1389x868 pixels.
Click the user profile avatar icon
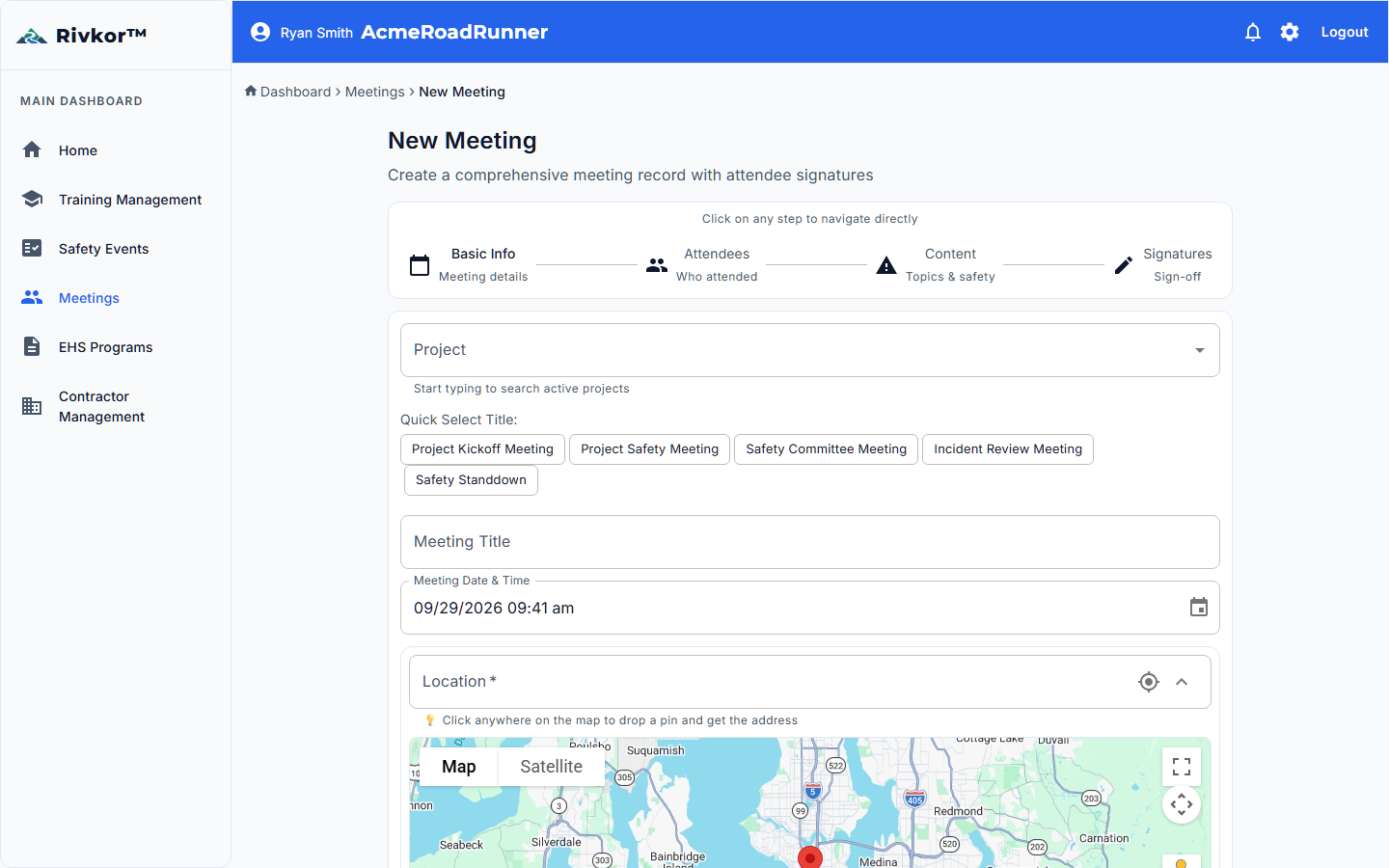[260, 32]
